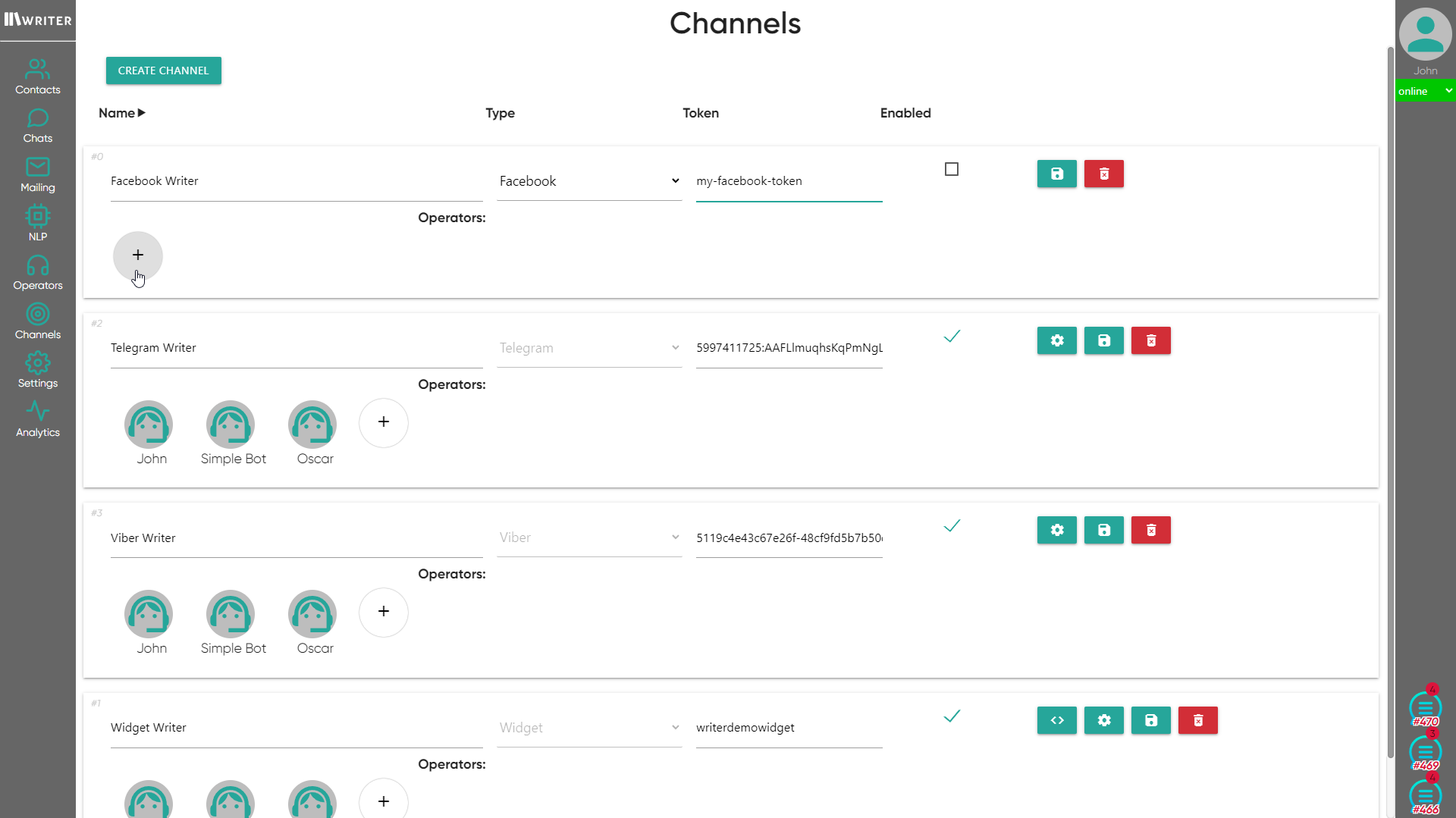The height and width of the screenshot is (818, 1456).
Task: Toggle enabled checkmark for Telegram Writer
Action: [x=952, y=336]
